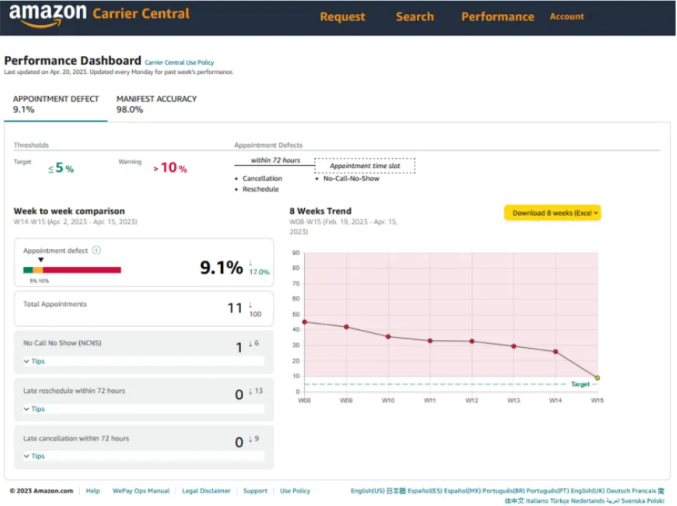Open the Support footer link
Viewport: 677px width, 506px height.
point(255,491)
